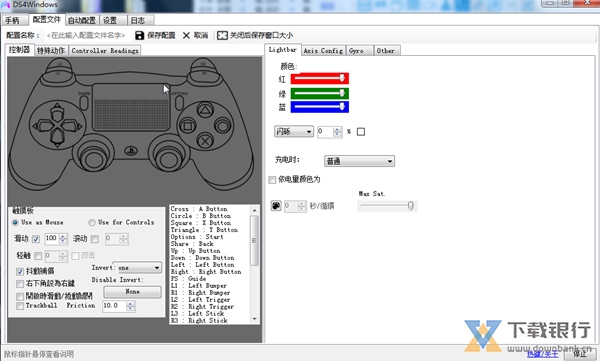Screen dimensions: 600x361
Task: Click the button mapping list scrollbar
Action: coord(254,265)
